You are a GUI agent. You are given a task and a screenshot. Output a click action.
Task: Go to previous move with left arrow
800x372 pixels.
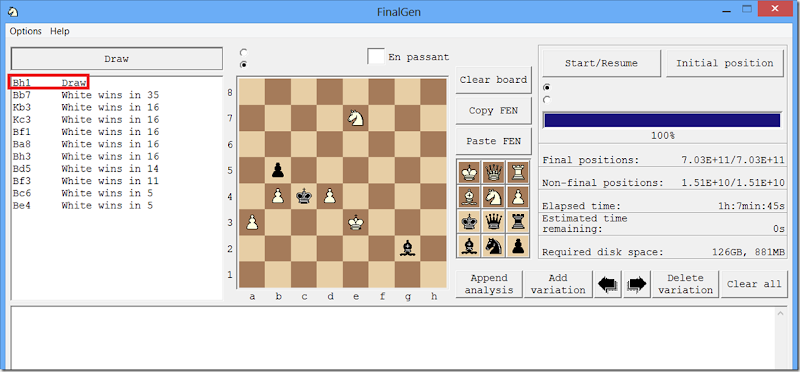coord(609,284)
